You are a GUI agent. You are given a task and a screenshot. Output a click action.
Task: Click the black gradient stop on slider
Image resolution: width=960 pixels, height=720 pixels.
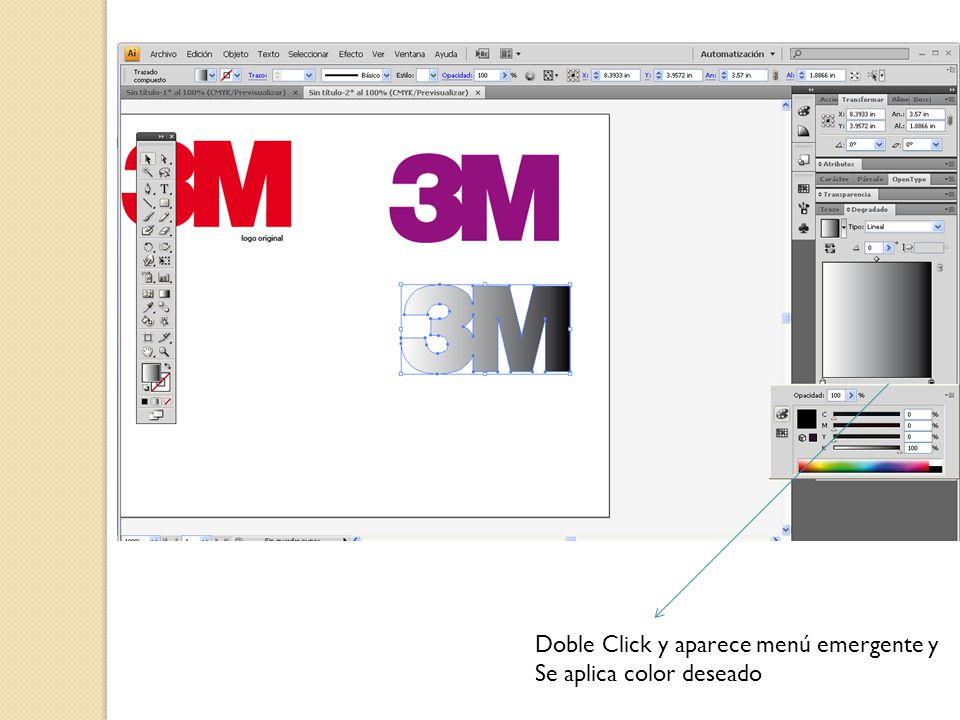point(931,381)
